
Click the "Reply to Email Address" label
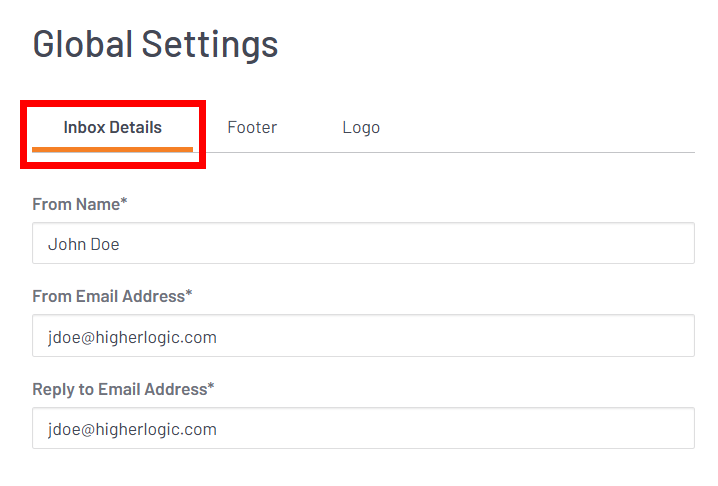click(x=119, y=389)
